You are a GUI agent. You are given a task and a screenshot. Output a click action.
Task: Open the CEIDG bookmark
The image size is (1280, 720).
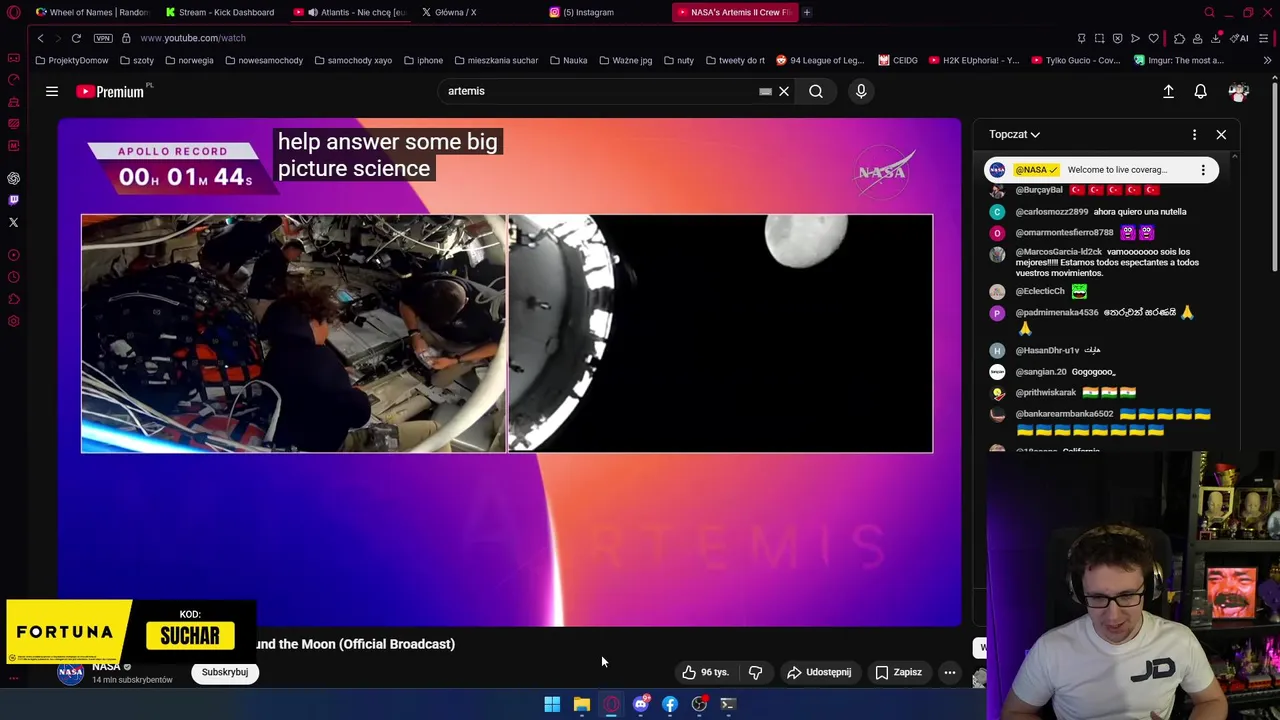[899, 60]
